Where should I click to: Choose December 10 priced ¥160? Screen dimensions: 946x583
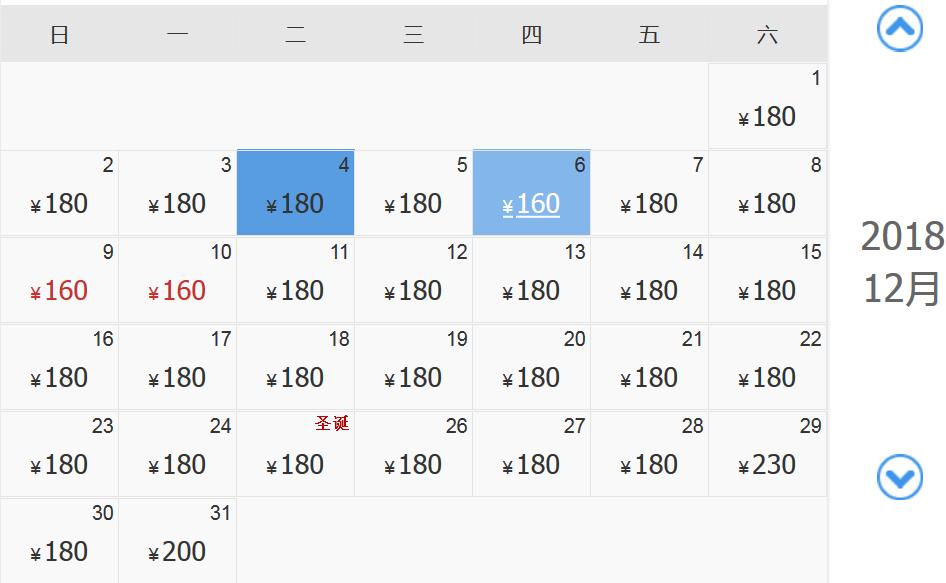tap(177, 280)
